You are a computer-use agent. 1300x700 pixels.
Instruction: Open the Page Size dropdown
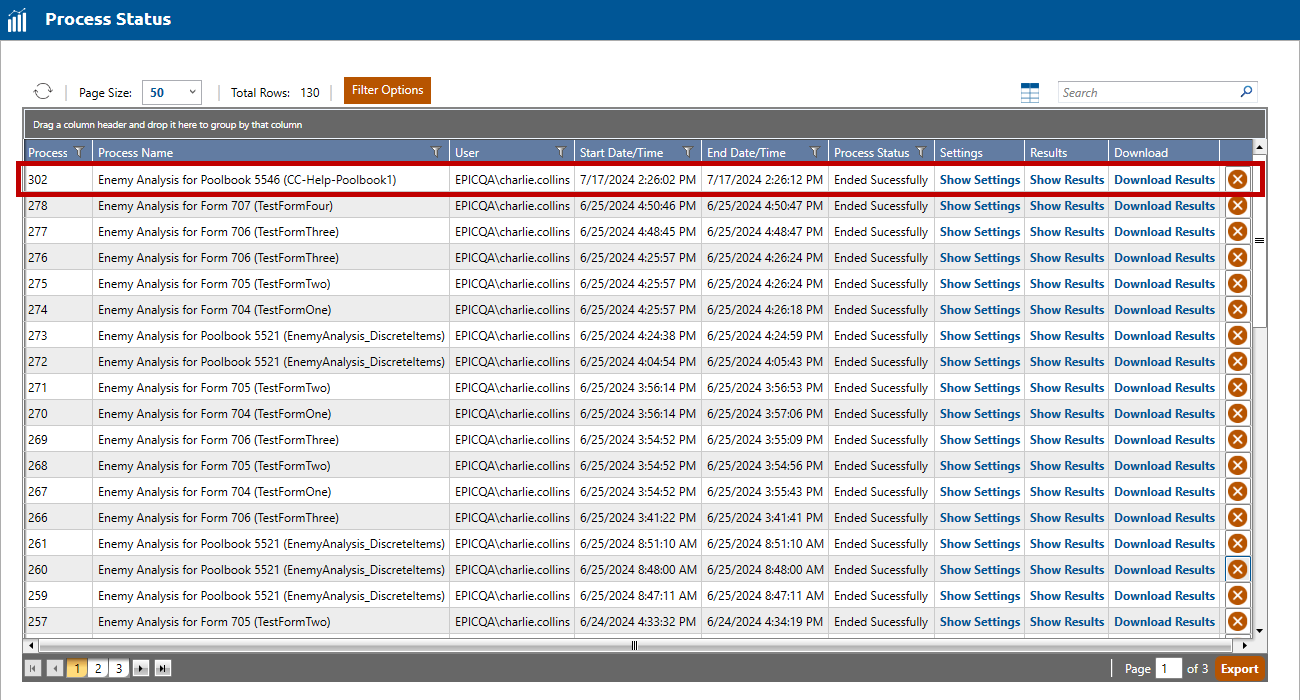(x=172, y=93)
